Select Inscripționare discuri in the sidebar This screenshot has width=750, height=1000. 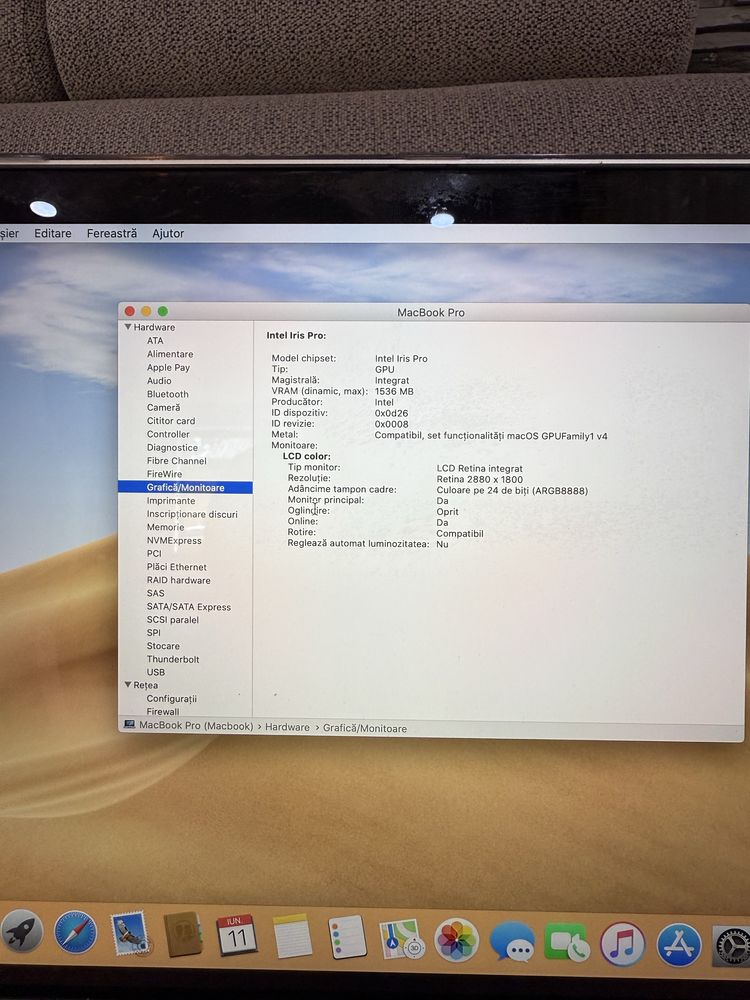tap(192, 514)
